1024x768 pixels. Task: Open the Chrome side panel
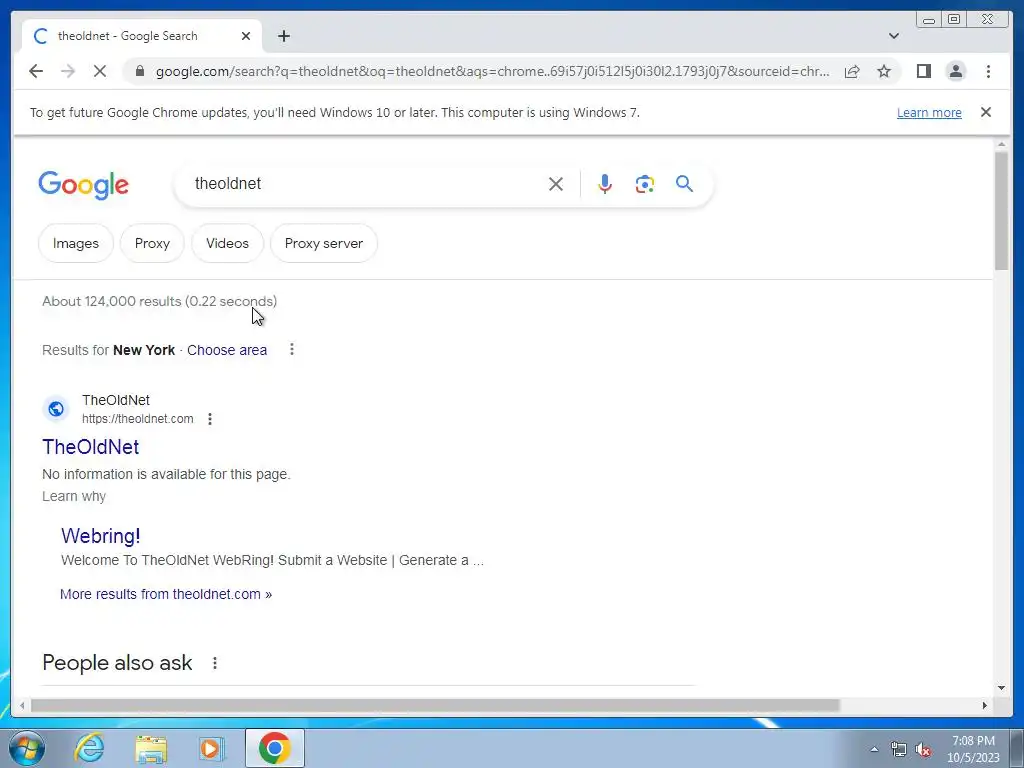(923, 71)
